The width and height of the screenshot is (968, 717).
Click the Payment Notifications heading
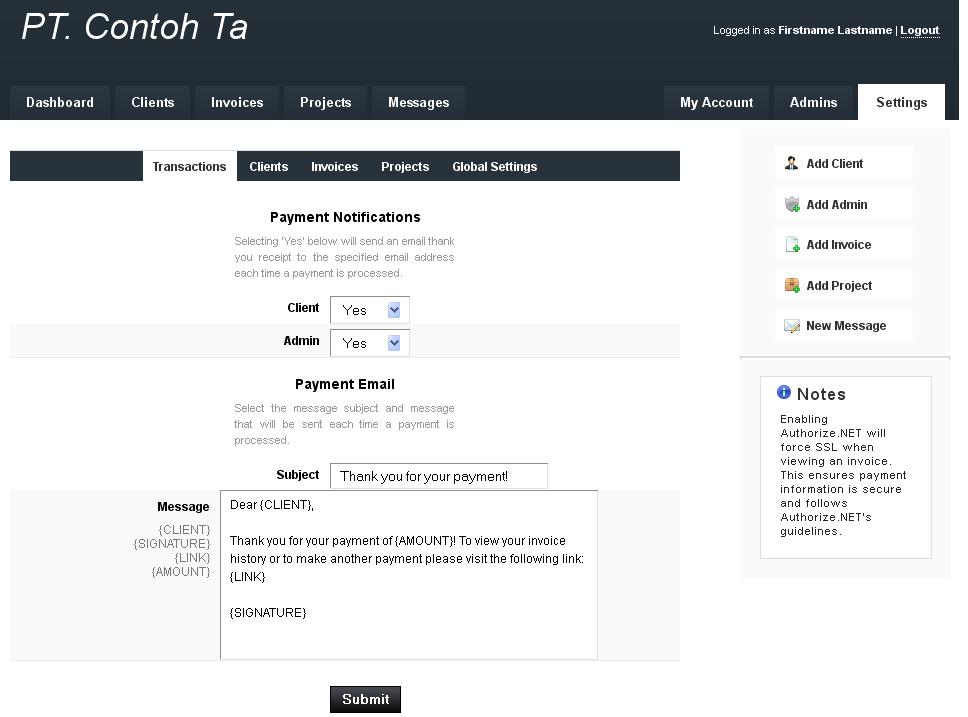[345, 217]
